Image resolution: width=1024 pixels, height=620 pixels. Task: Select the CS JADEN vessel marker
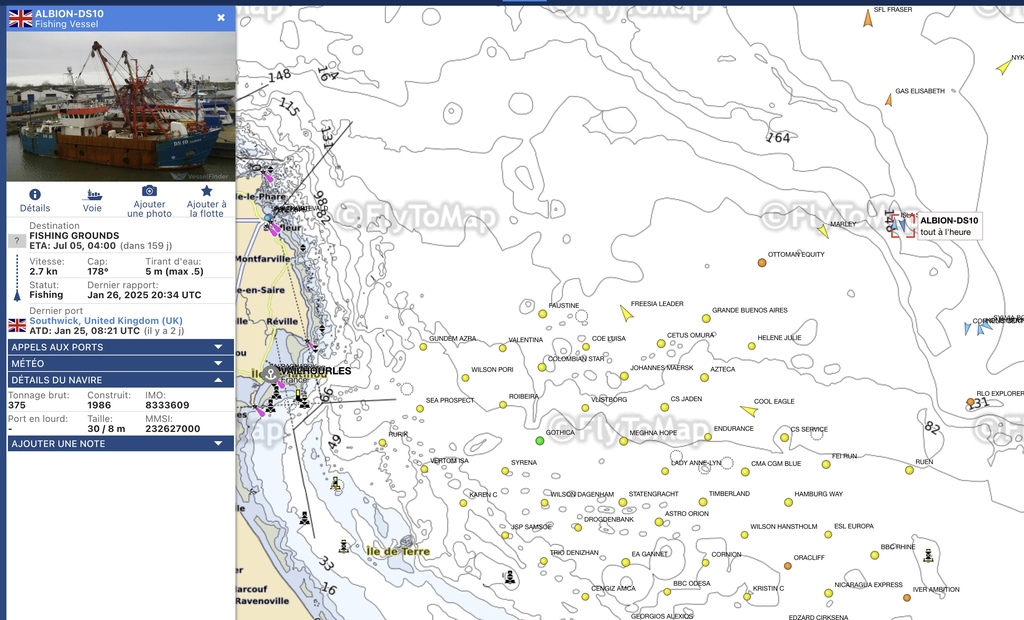pyautogui.click(x=664, y=407)
